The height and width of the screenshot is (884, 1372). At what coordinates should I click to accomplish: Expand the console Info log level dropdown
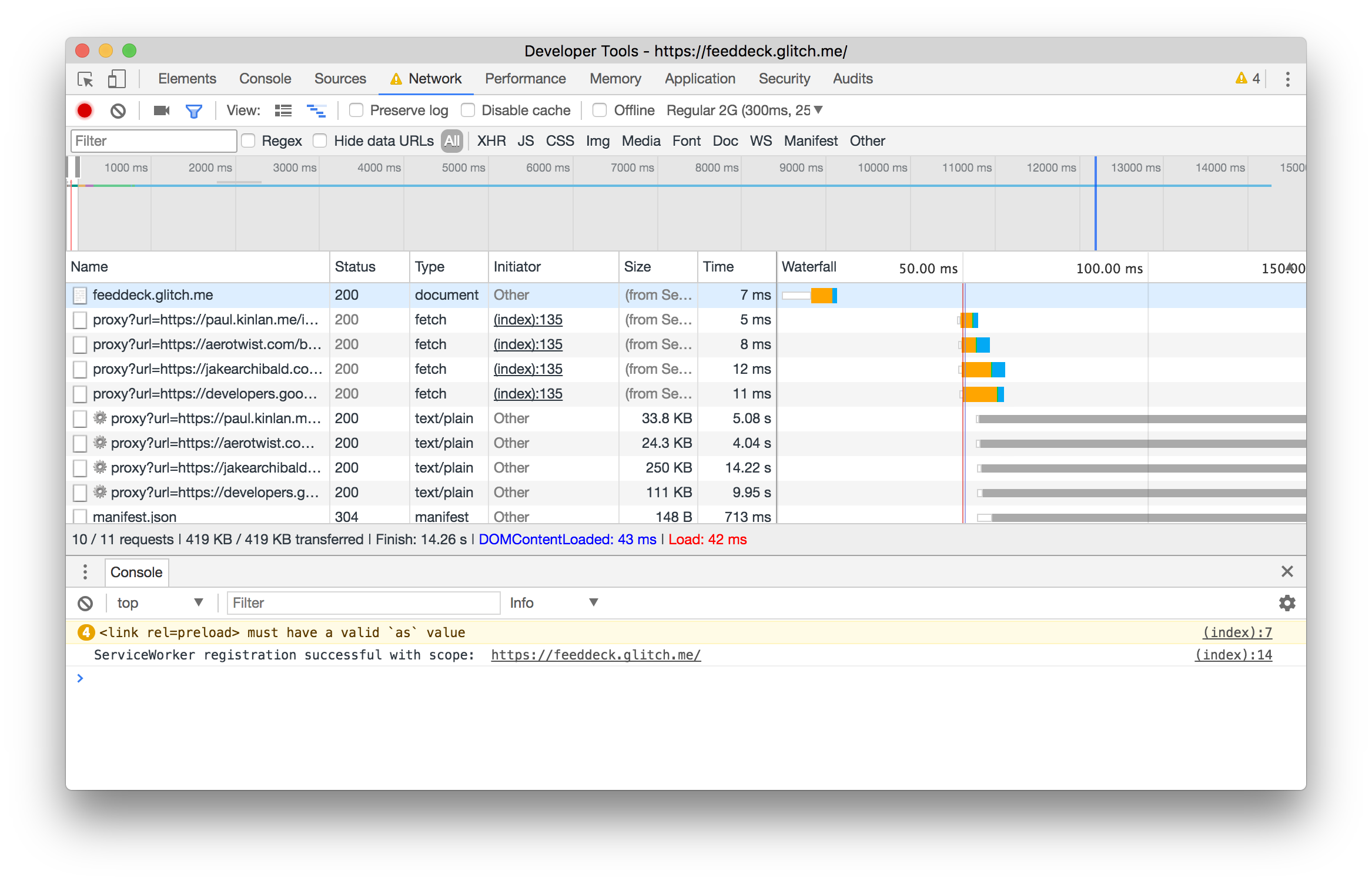[553, 603]
